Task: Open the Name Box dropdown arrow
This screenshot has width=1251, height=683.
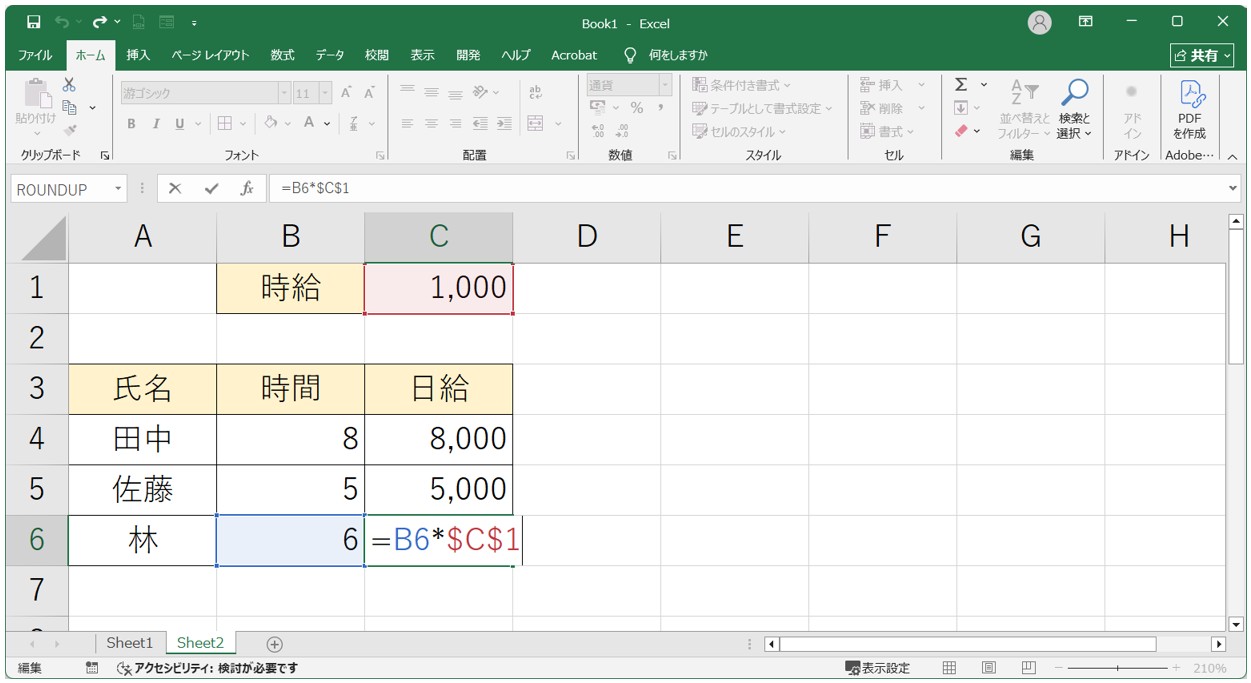Action: pyautogui.click(x=118, y=188)
